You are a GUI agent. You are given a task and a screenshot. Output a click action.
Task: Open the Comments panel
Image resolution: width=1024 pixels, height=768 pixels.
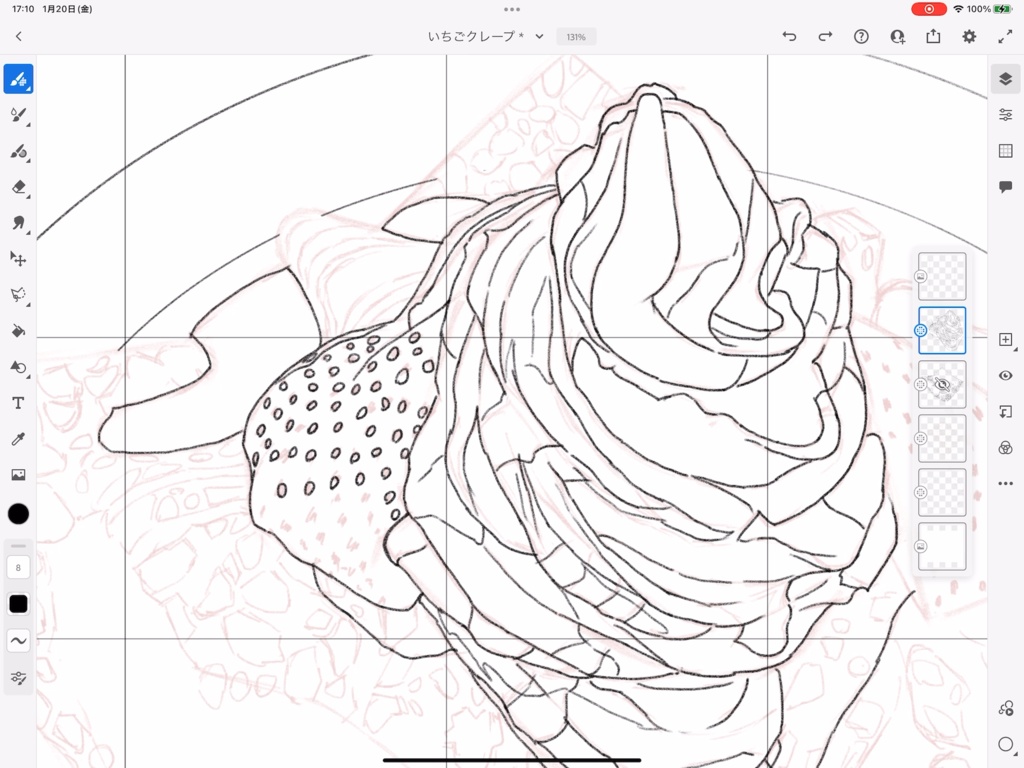pos(1006,187)
